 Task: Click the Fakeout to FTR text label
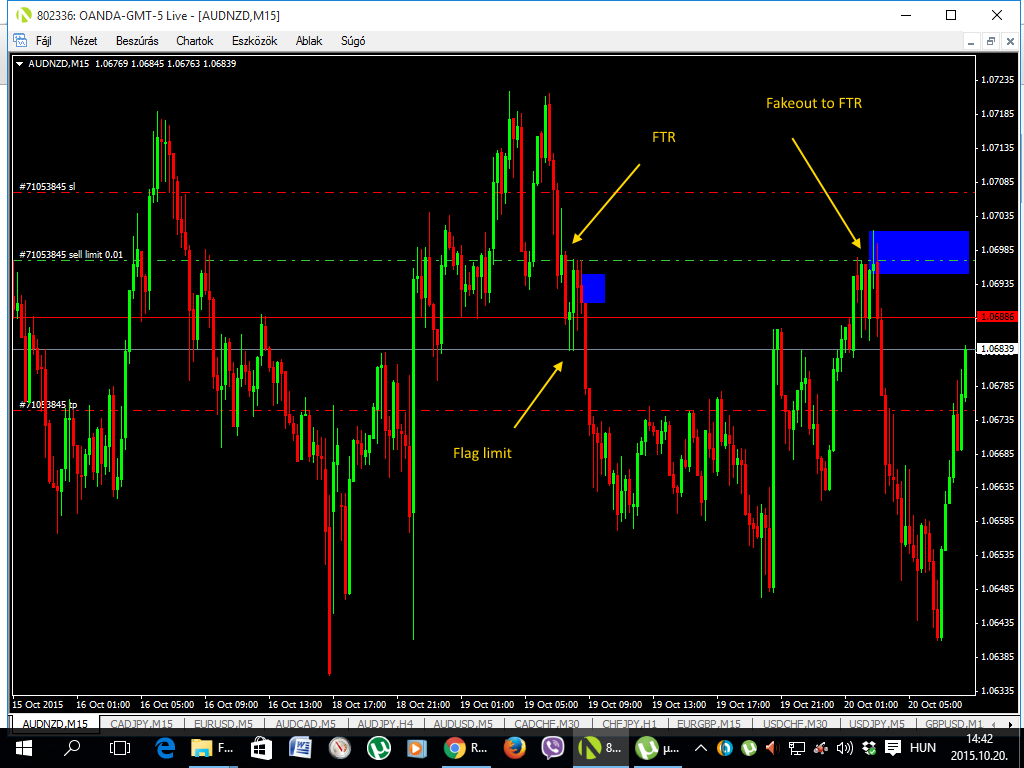click(813, 103)
